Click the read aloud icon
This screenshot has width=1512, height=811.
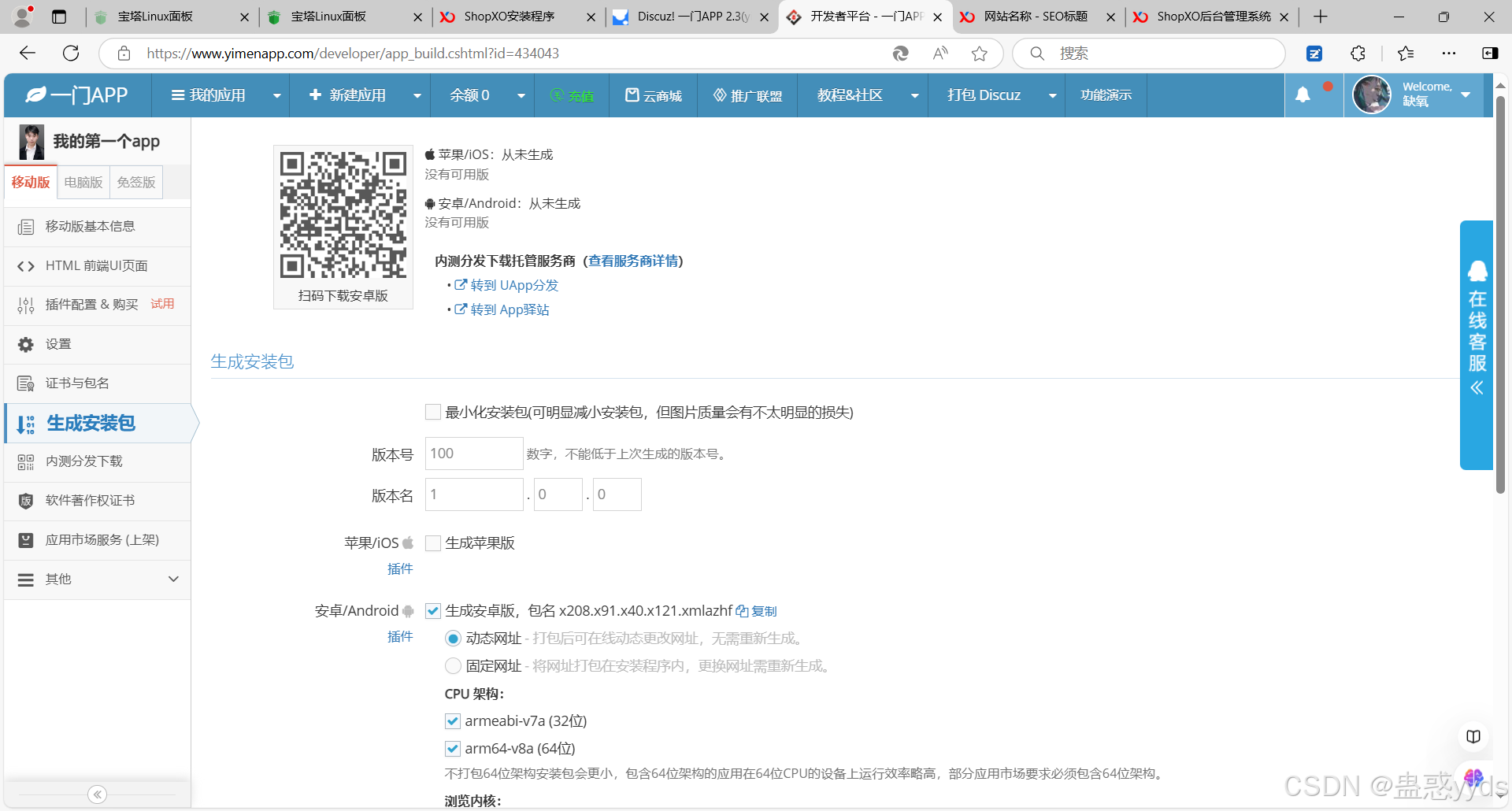click(x=940, y=54)
